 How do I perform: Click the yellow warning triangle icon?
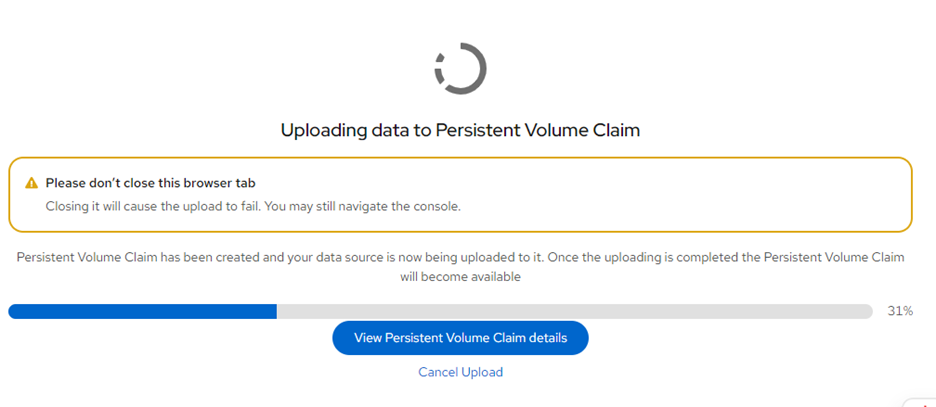pos(31,183)
